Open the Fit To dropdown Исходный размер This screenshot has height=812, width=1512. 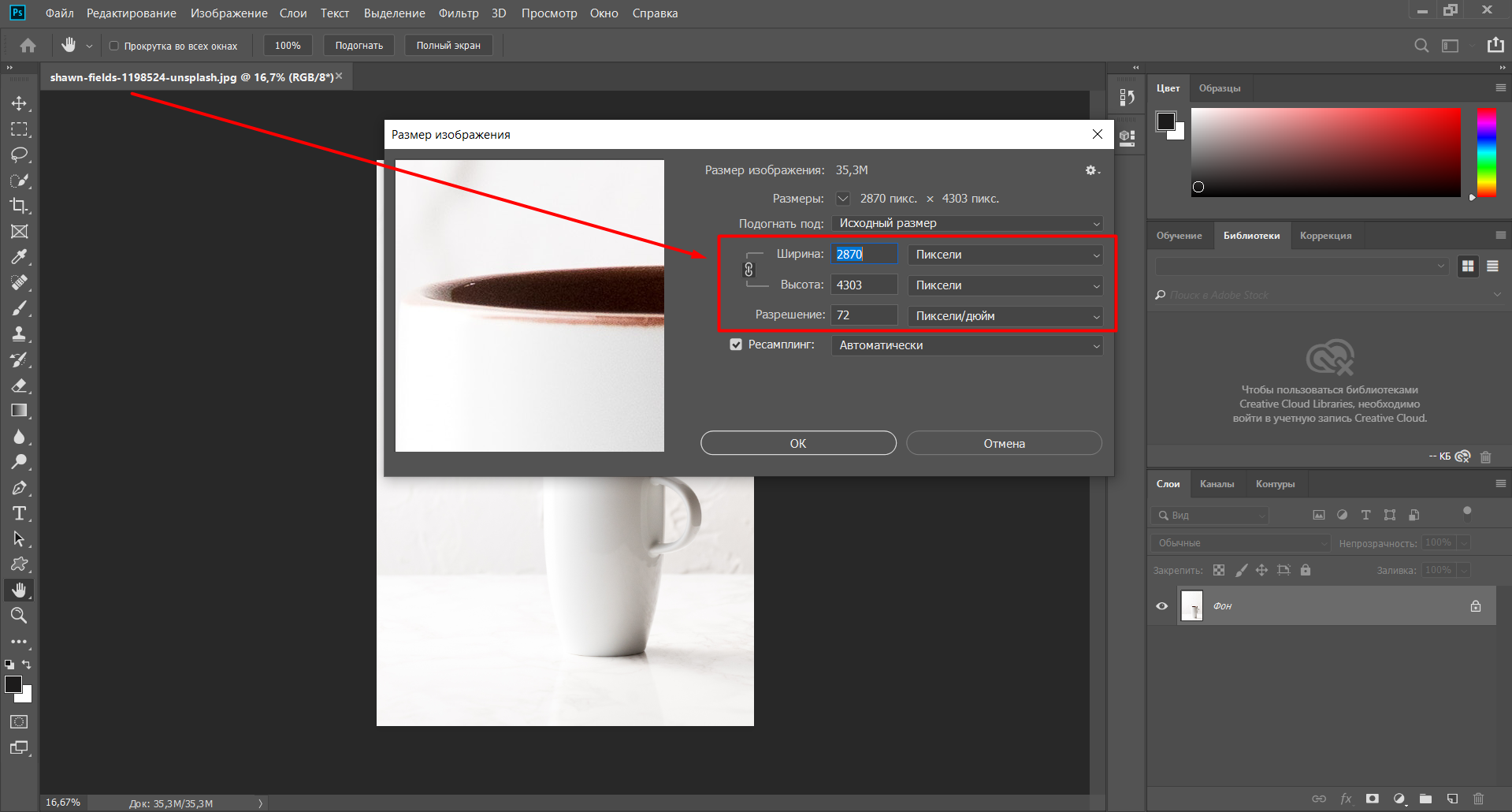pos(967,223)
